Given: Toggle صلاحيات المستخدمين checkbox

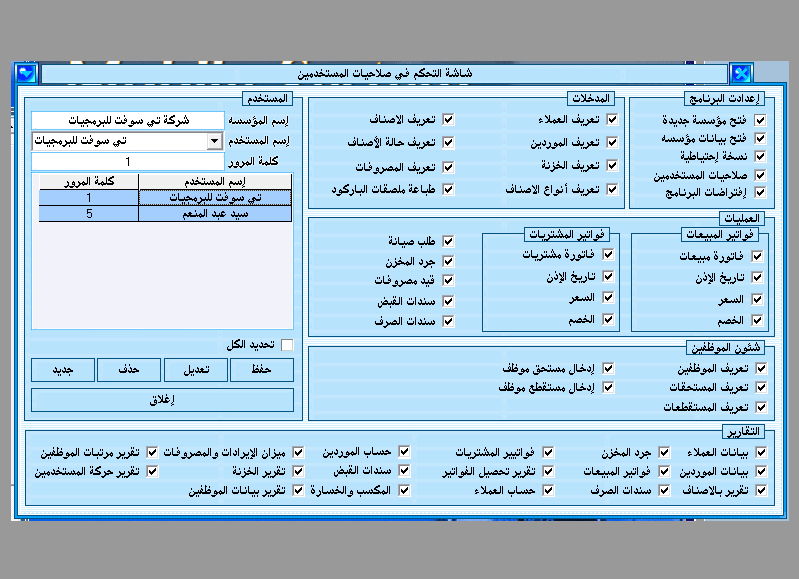Looking at the screenshot, I should pos(760,175).
